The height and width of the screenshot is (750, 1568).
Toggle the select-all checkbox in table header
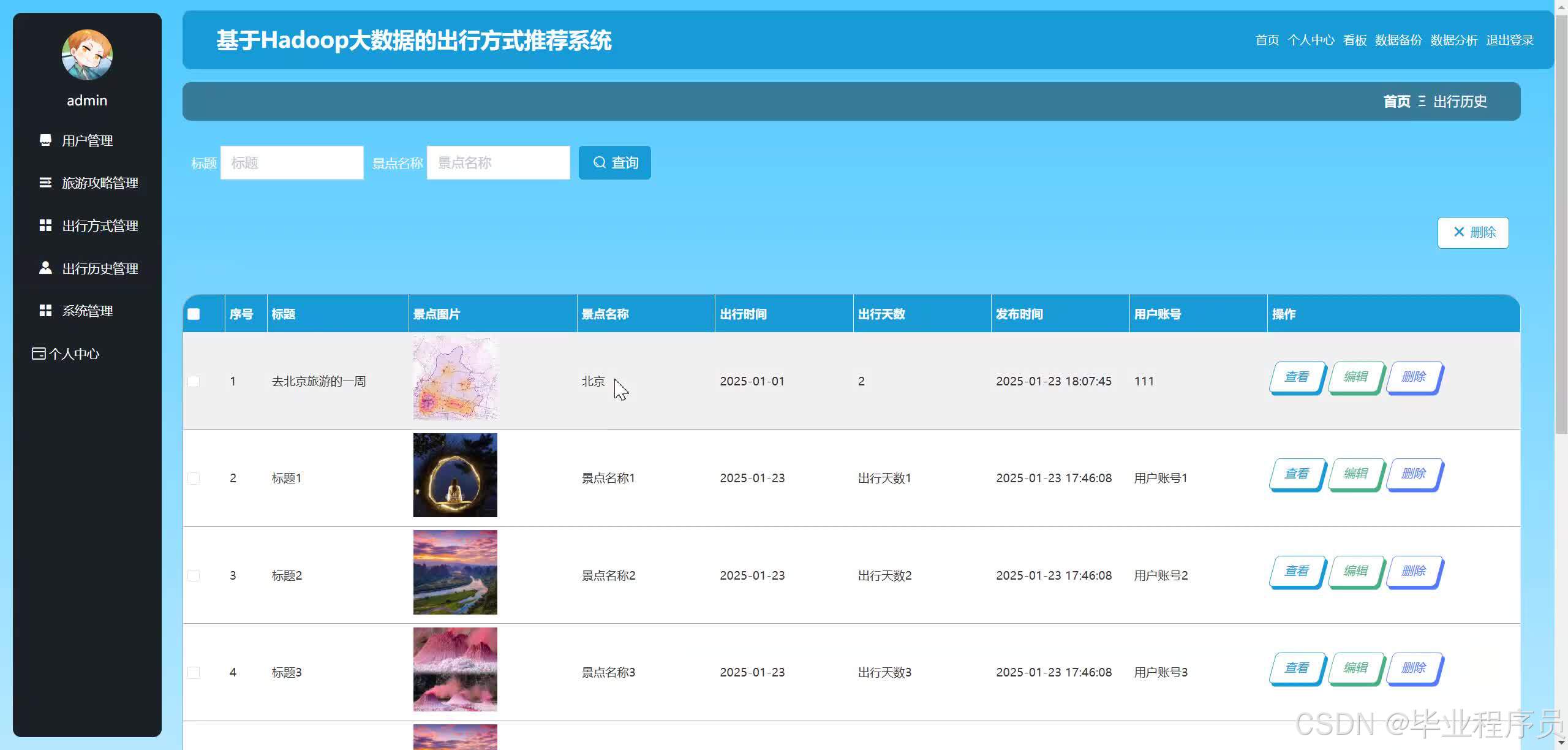(x=194, y=314)
